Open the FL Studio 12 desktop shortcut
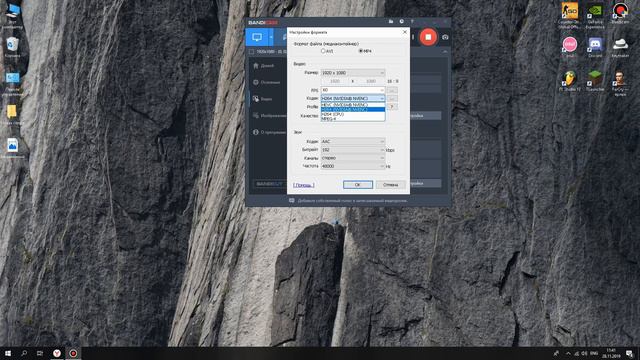Image resolution: width=640 pixels, height=360 pixels. coord(569,80)
